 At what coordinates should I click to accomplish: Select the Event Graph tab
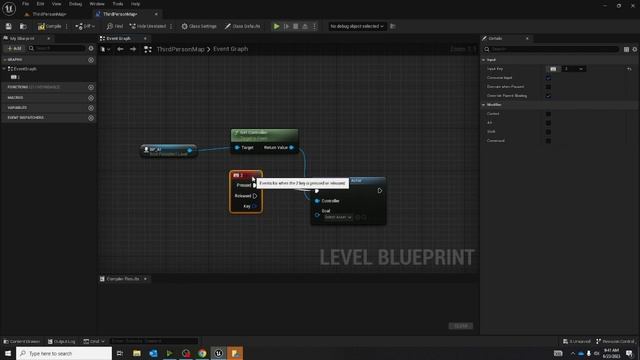(x=118, y=38)
